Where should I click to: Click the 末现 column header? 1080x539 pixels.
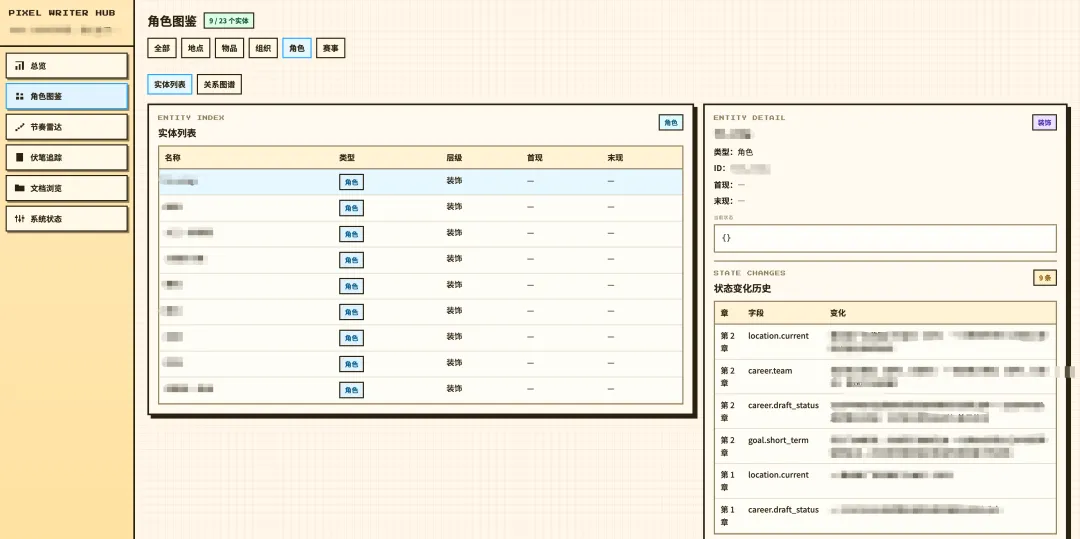(615, 158)
